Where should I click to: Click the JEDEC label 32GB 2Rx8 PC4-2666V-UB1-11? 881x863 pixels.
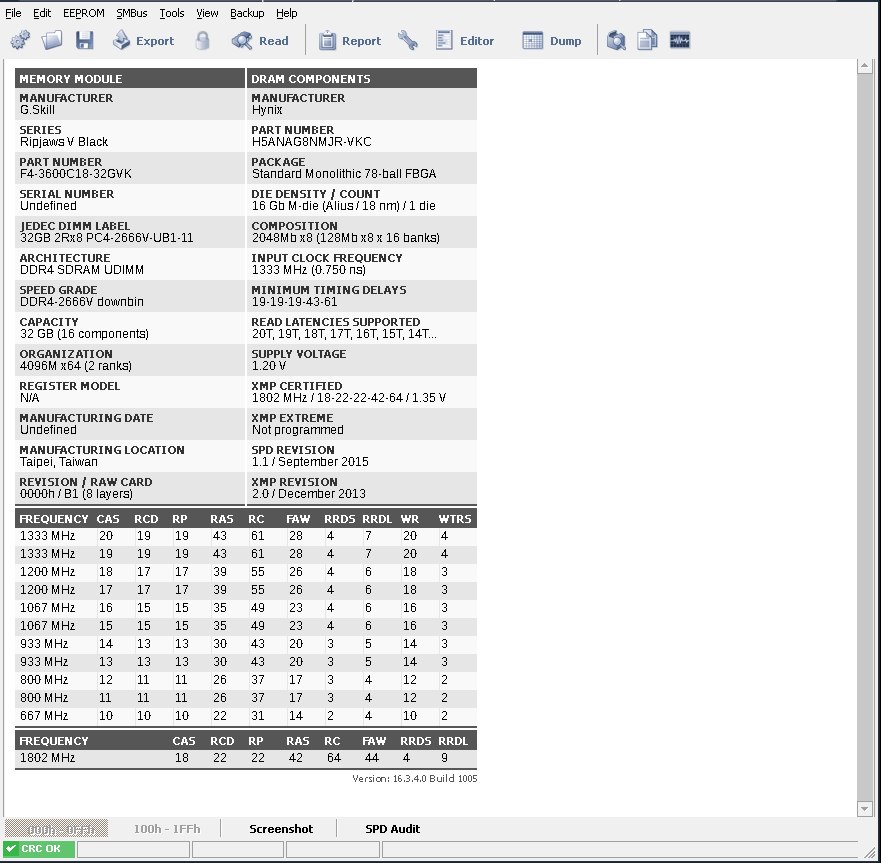point(106,238)
